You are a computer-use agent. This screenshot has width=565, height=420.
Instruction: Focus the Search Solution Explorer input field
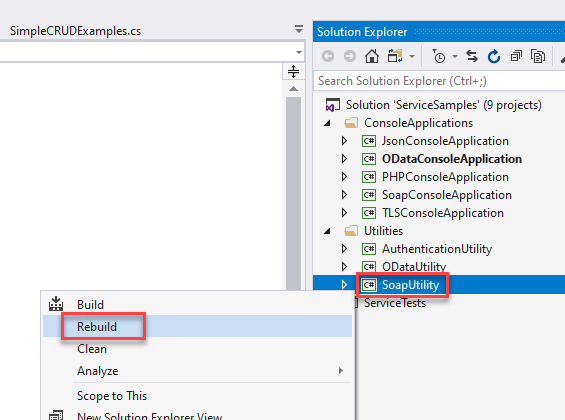(440, 81)
